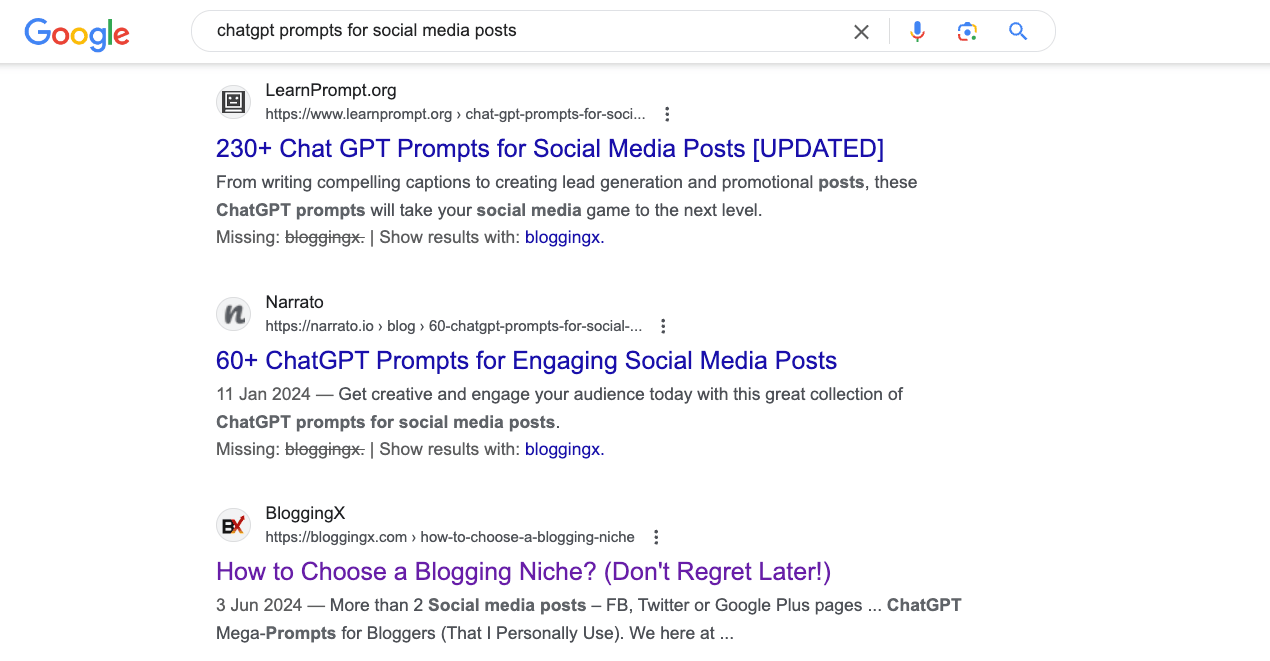This screenshot has width=1270, height=661.
Task: Click the Google logo to return home
Action: point(76,35)
